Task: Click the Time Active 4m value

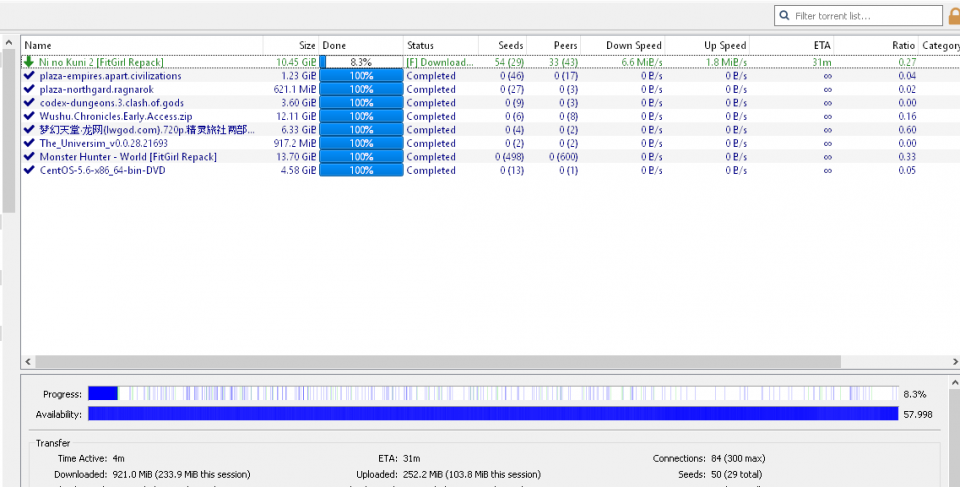Action: coord(118,458)
